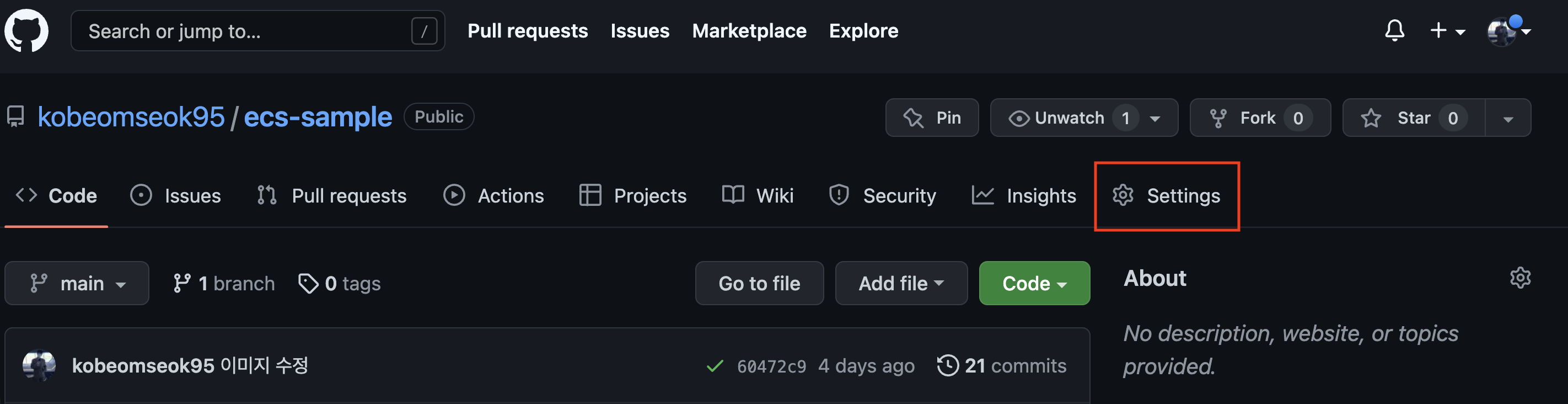Go to Marketplace
1568x404 pixels.
(749, 30)
